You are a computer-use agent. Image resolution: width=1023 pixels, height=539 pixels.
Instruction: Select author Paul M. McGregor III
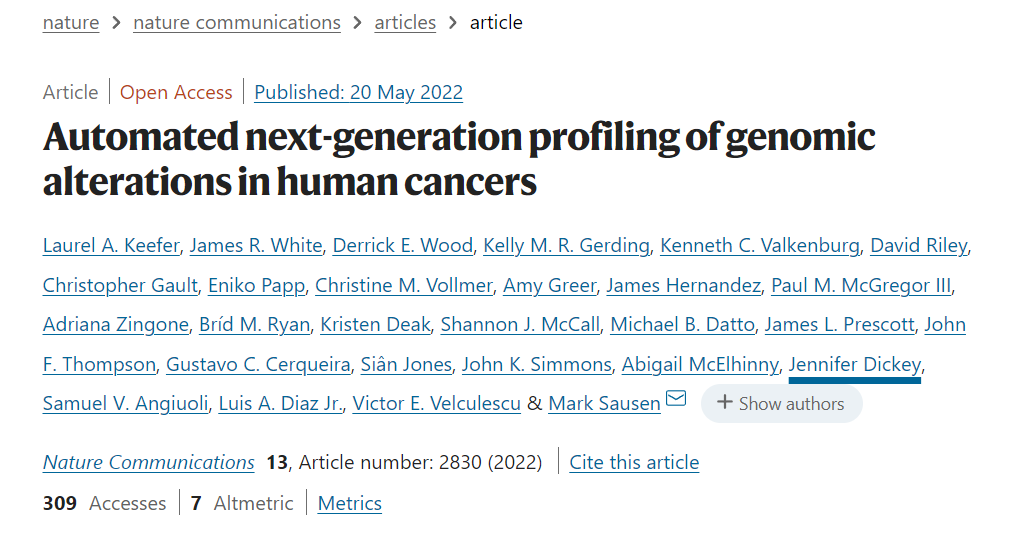861,285
